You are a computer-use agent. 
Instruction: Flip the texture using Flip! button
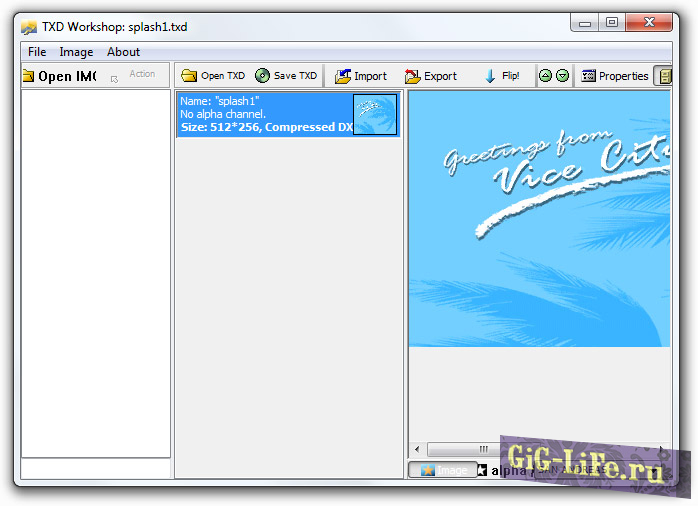tap(502, 76)
